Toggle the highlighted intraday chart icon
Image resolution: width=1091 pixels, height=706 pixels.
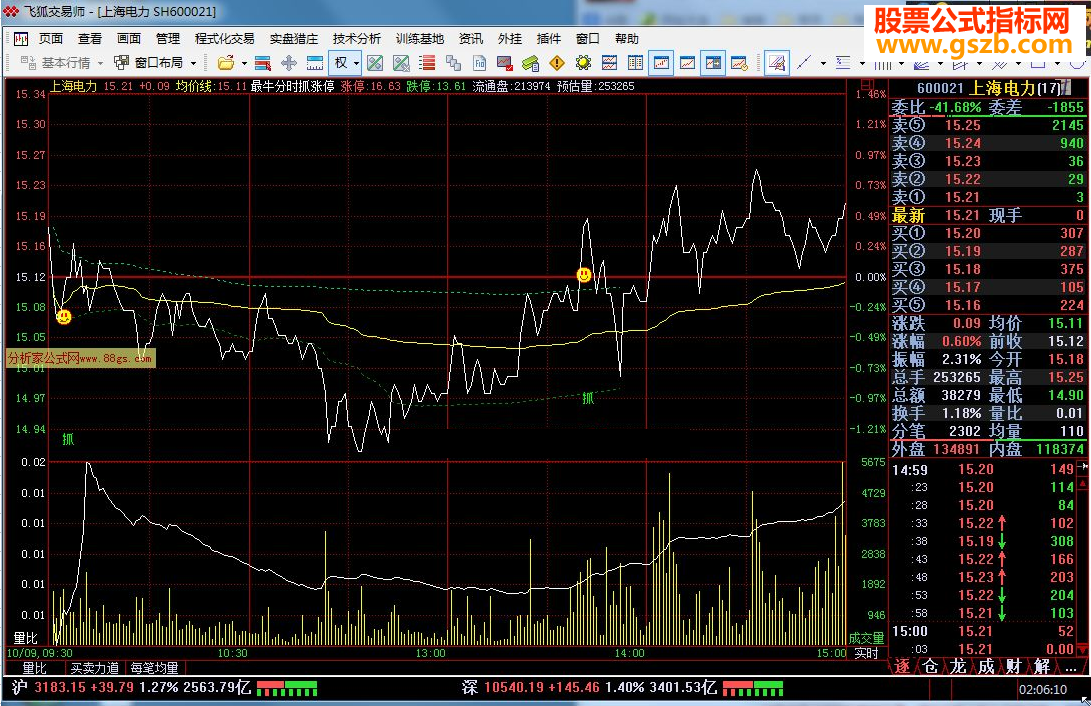[x=660, y=63]
